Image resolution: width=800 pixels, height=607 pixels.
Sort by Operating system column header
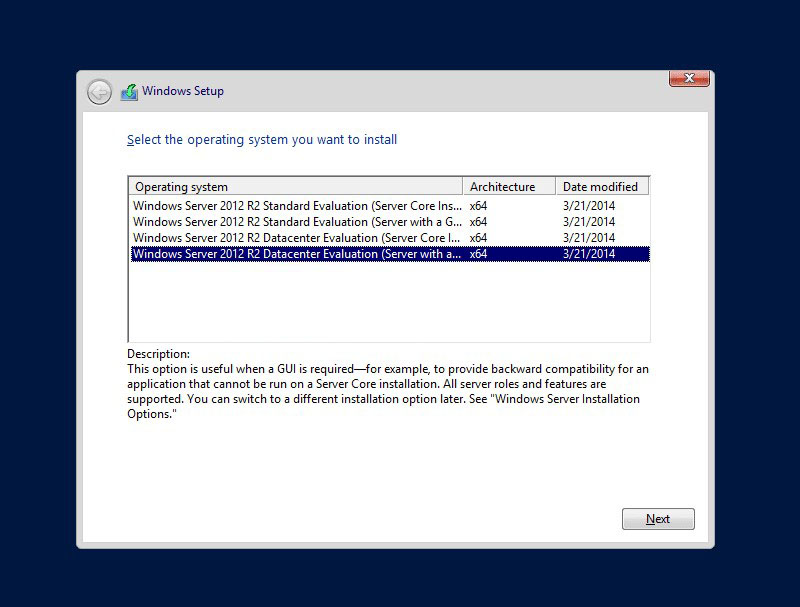pyautogui.click(x=296, y=187)
